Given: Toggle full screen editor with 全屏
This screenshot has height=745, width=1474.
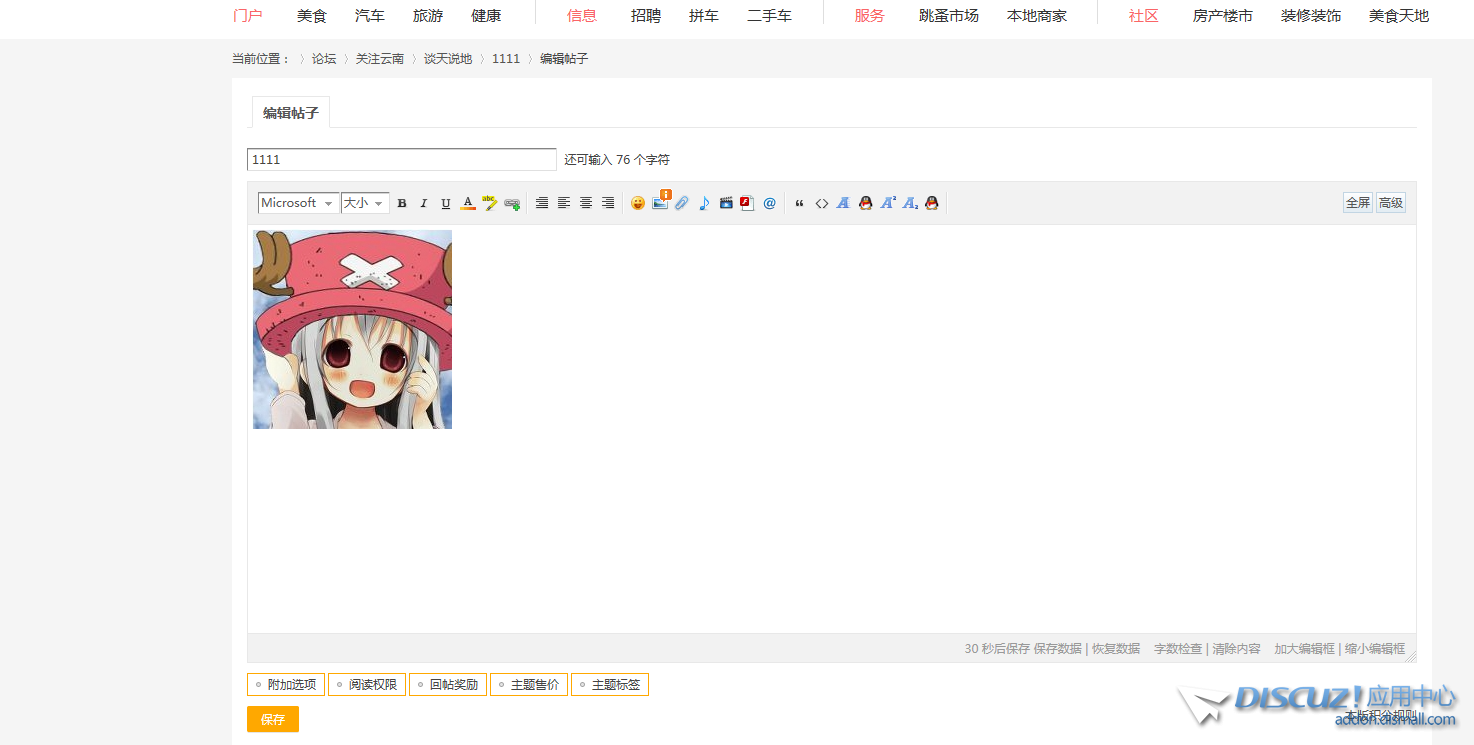Looking at the screenshot, I should coord(1357,203).
